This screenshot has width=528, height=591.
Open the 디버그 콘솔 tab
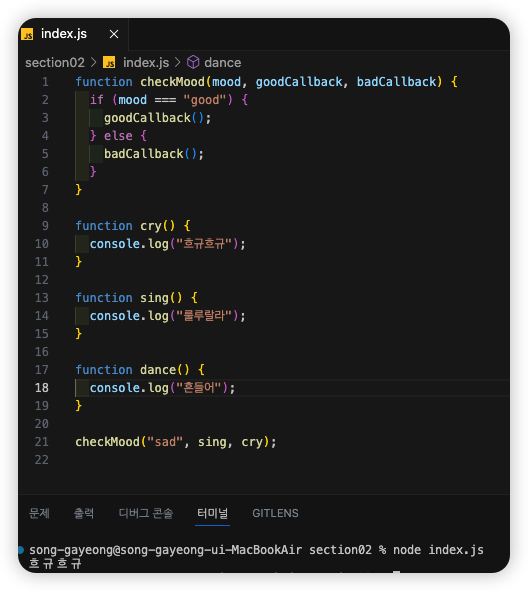pos(146,513)
